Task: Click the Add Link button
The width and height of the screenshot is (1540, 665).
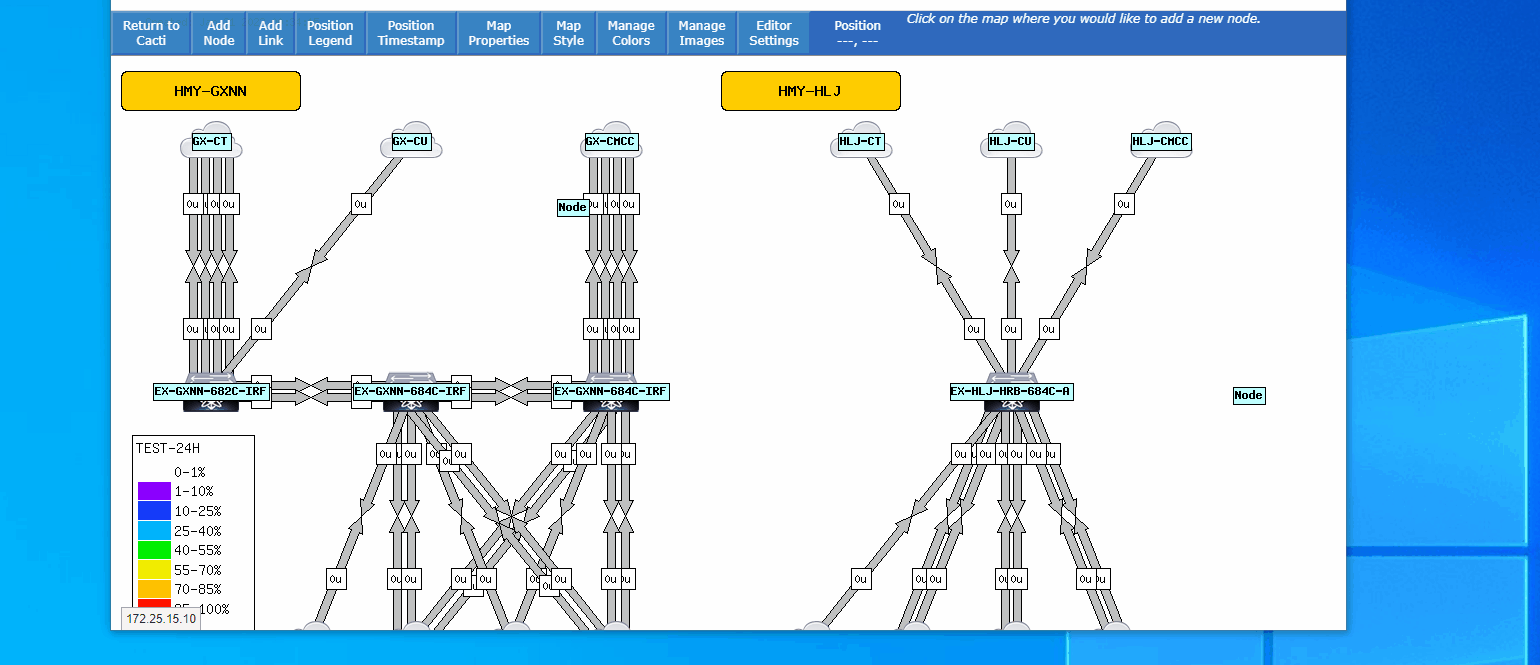Action: coord(270,32)
